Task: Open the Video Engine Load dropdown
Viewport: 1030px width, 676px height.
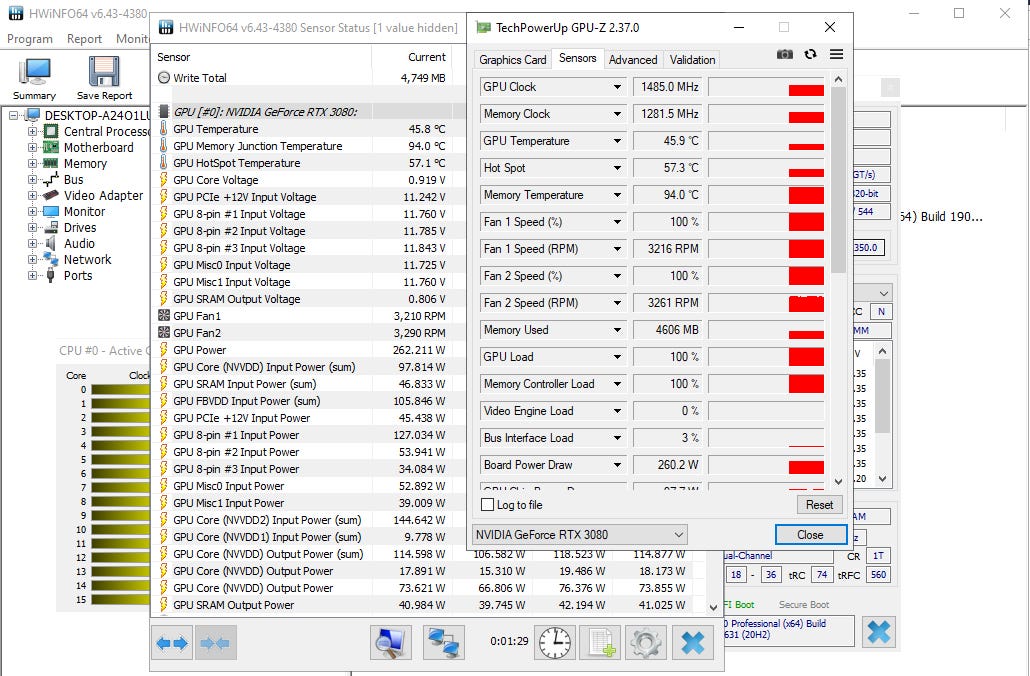Action: 617,411
